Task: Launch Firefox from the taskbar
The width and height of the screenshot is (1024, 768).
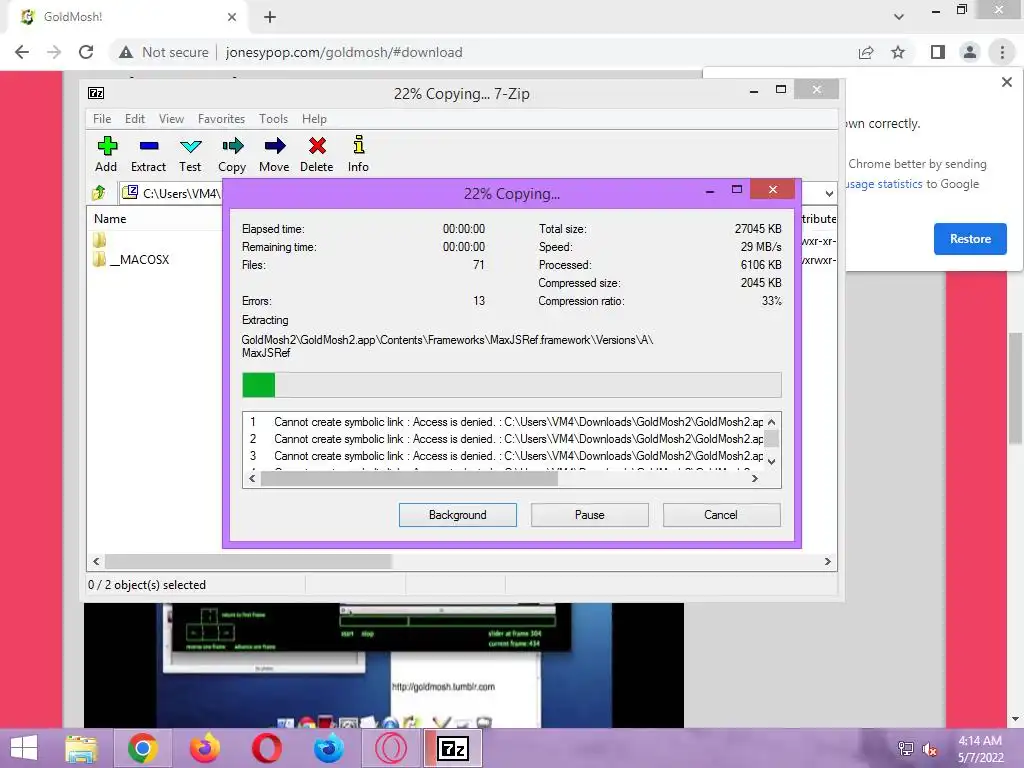Action: tap(204, 748)
